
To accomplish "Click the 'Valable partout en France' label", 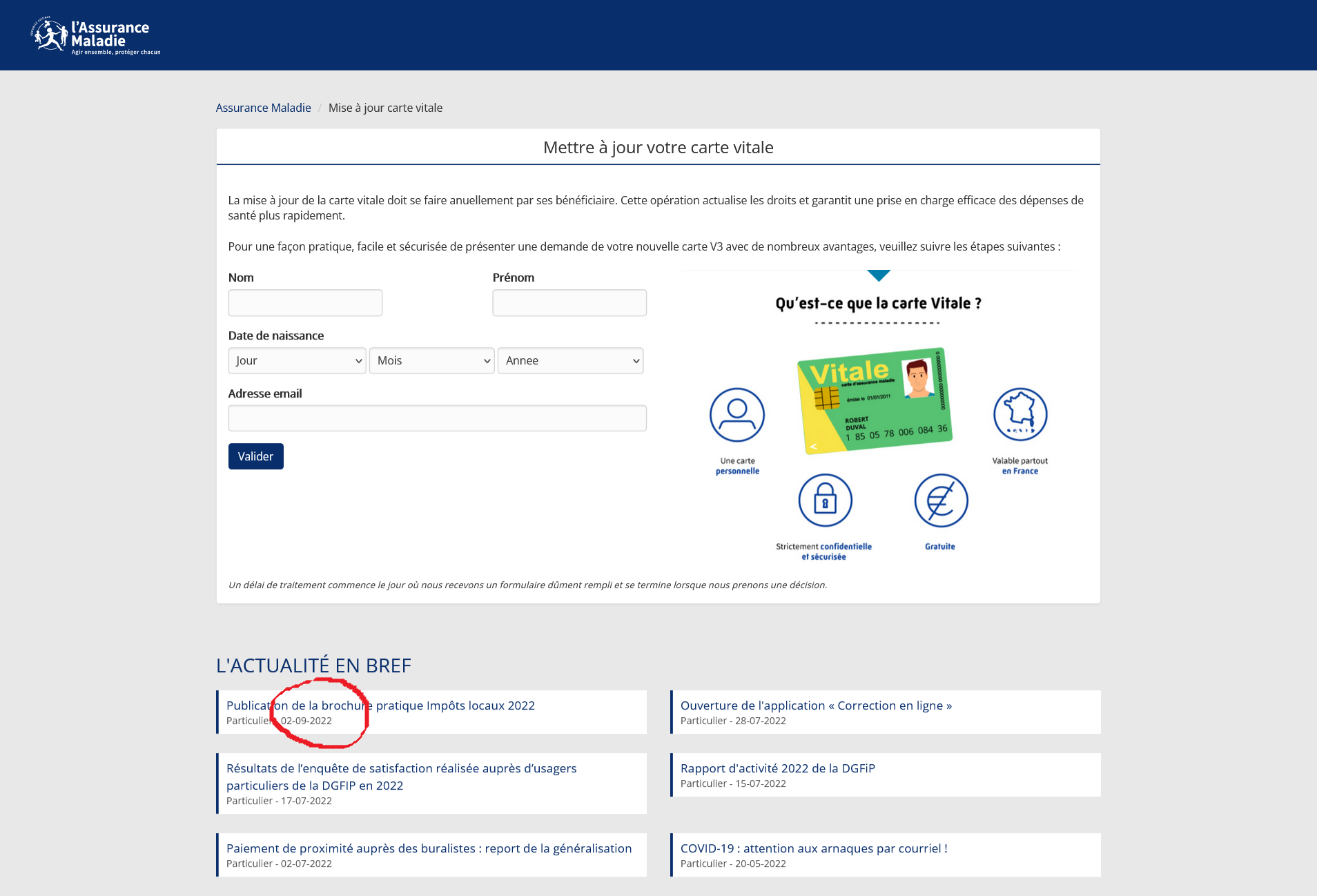I will (1020, 466).
